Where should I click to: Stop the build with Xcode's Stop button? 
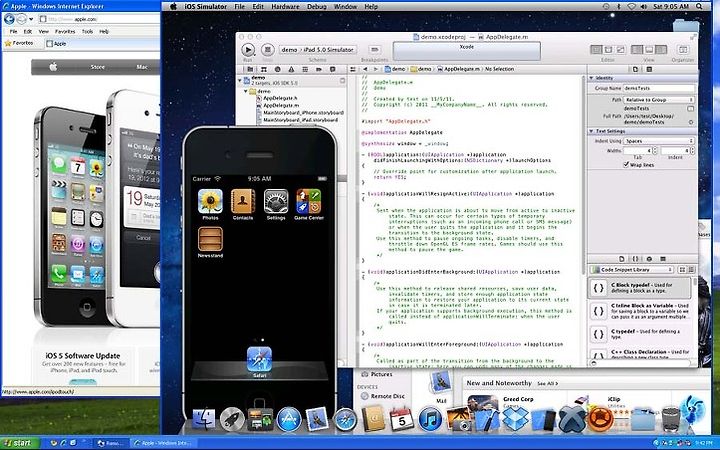[x=268, y=50]
